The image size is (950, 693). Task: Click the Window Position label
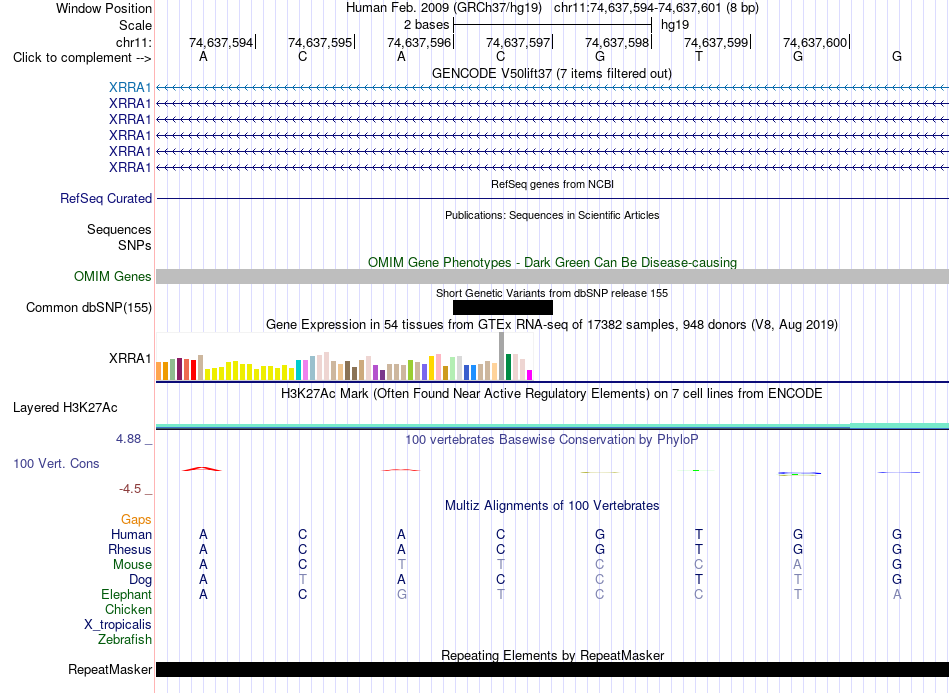click(104, 8)
